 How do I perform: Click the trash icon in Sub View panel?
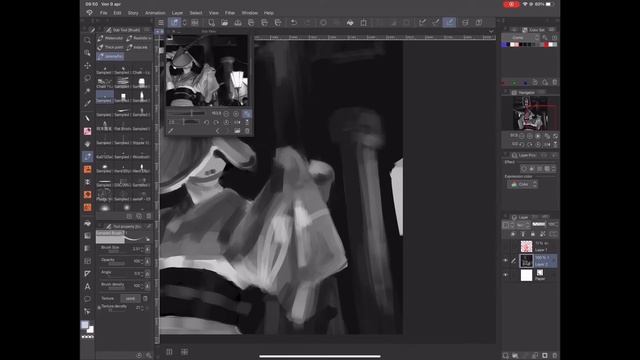pos(247,131)
